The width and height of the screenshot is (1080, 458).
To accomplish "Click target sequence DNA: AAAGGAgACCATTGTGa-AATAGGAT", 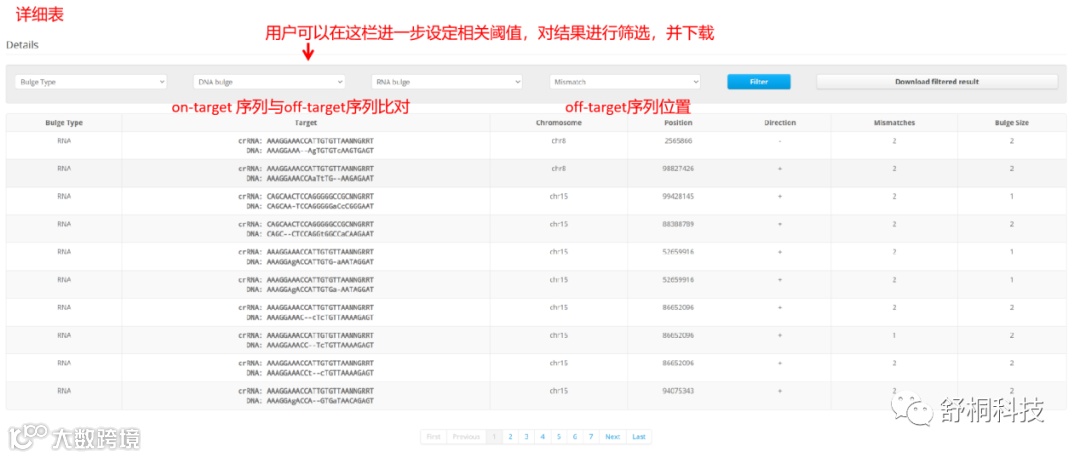I will click(309, 289).
